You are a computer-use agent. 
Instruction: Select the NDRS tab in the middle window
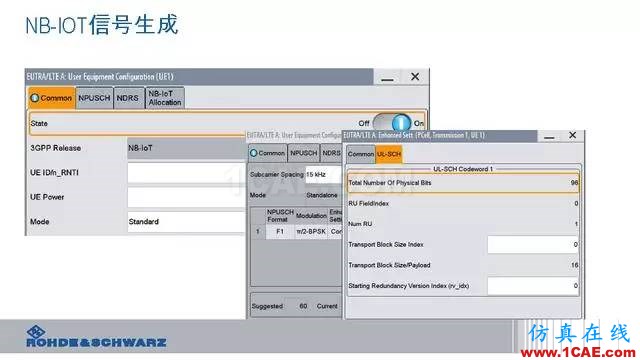(331, 153)
